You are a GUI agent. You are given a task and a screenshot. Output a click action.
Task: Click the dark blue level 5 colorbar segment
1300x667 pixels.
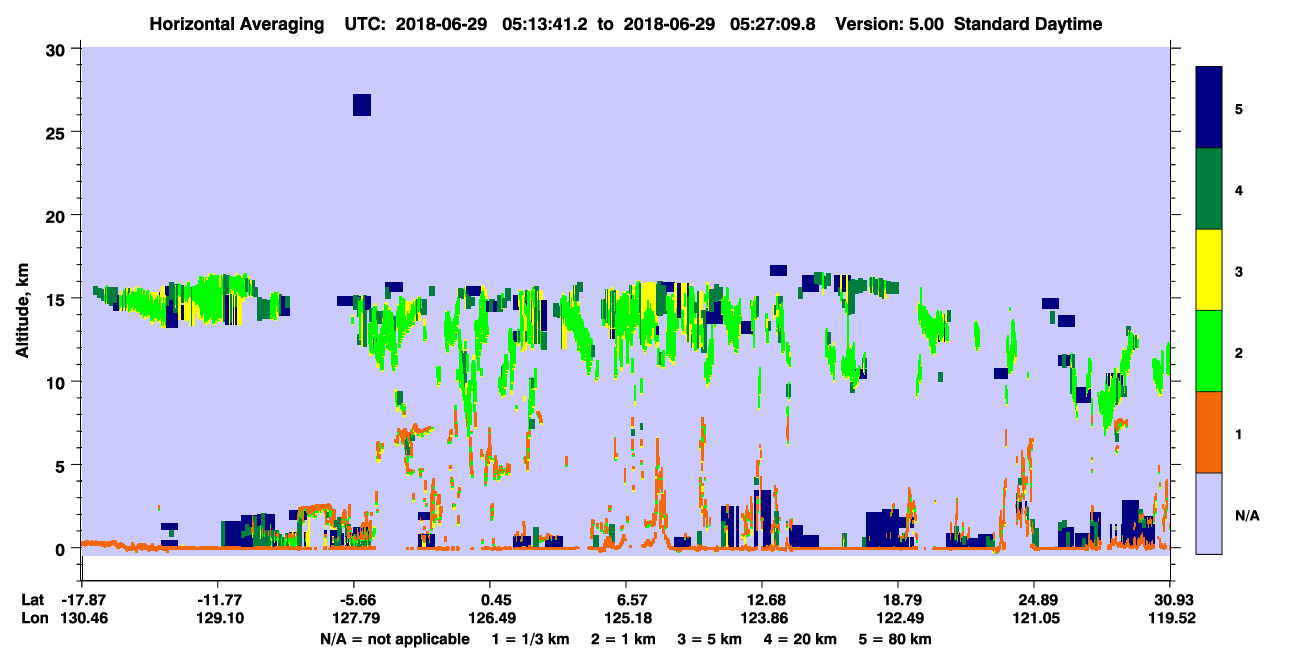[x=1209, y=108]
